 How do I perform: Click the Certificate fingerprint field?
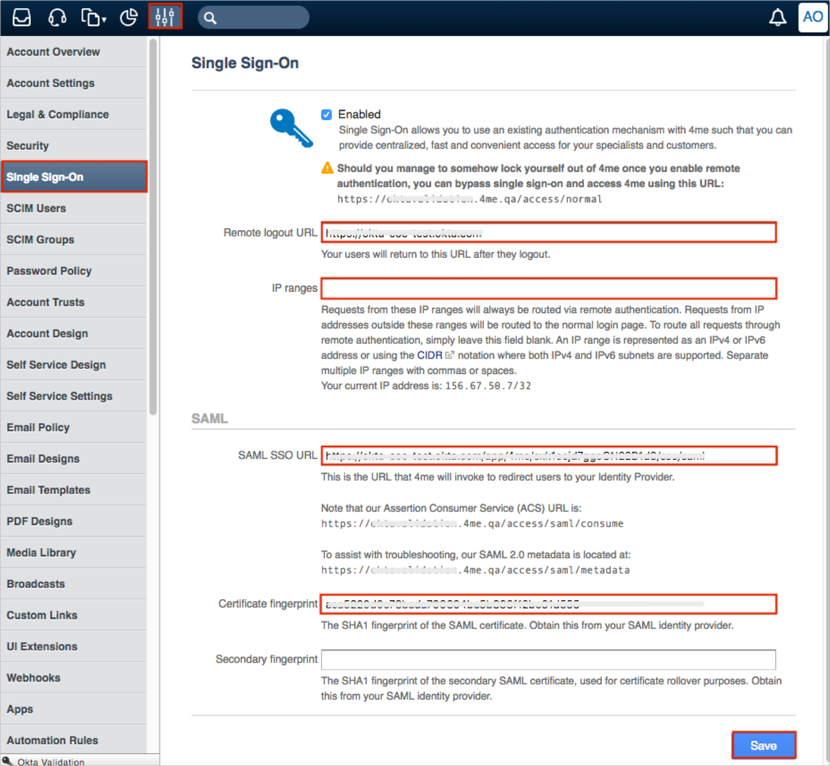(x=548, y=604)
